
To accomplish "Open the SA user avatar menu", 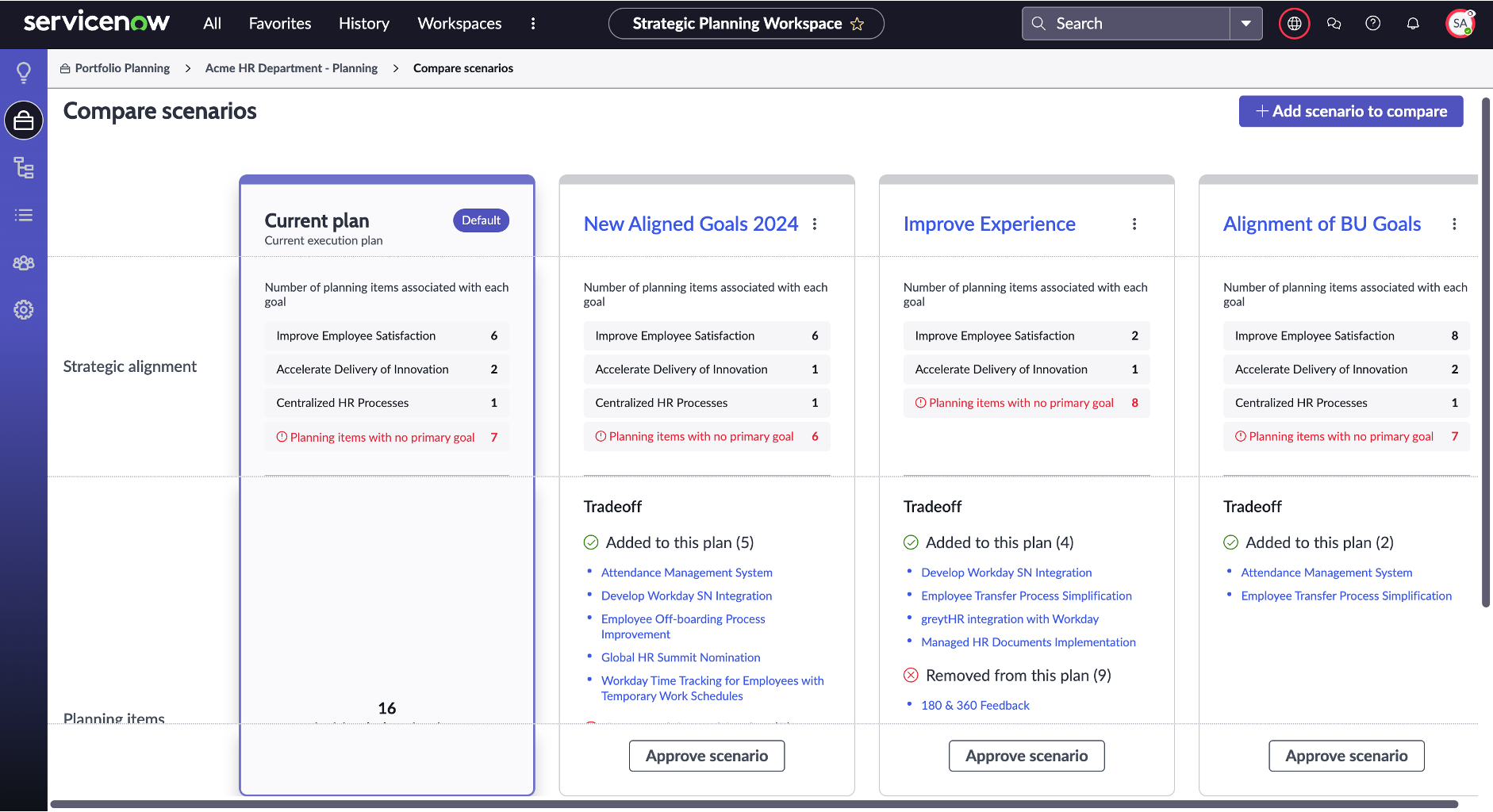I will (1460, 24).
